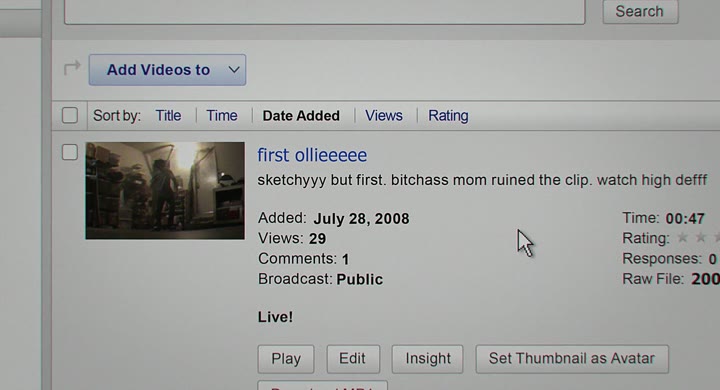Open the first ollieeeee title link
This screenshot has height=390, width=720.
click(x=312, y=155)
